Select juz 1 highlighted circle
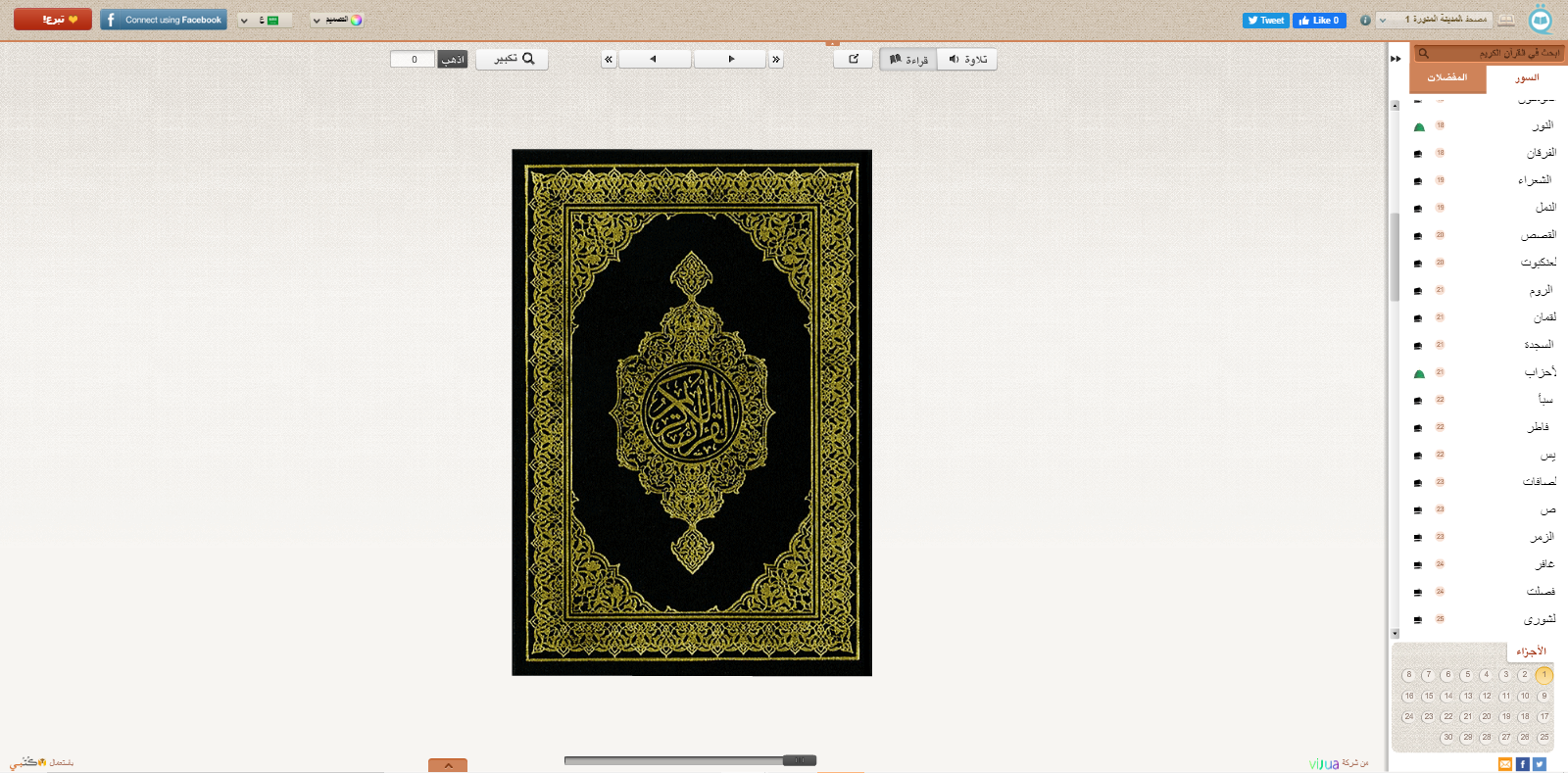This screenshot has height=773, width=1568. click(x=1543, y=675)
